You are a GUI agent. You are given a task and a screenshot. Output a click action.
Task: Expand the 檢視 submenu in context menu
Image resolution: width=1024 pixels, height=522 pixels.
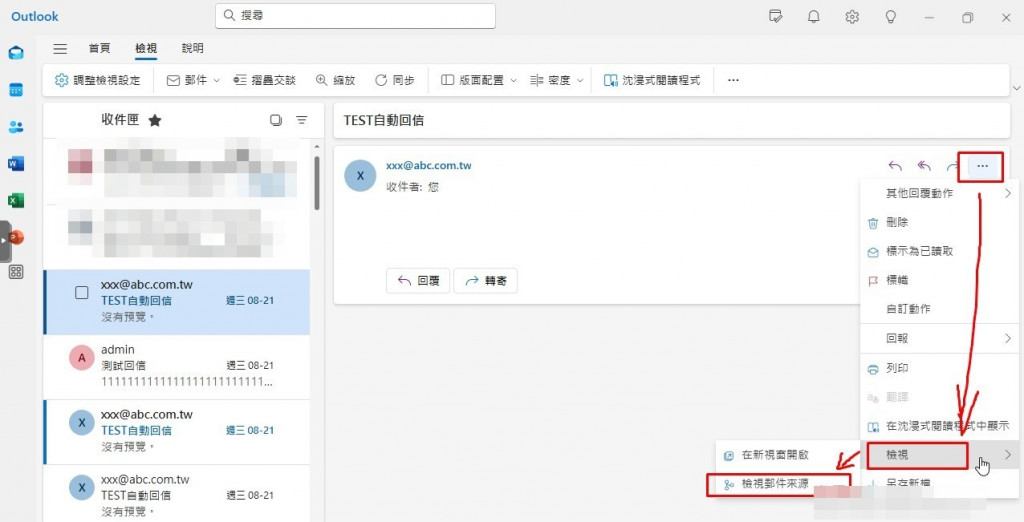click(x=939, y=455)
